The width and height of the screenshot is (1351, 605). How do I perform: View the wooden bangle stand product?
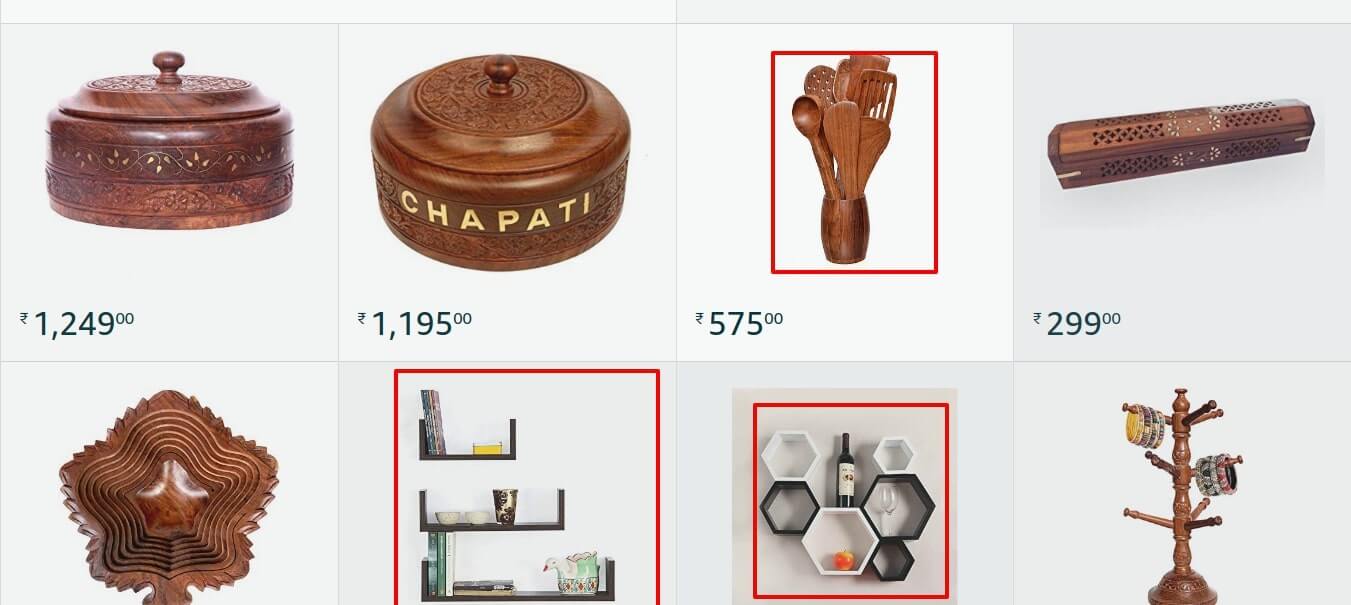1181,497
